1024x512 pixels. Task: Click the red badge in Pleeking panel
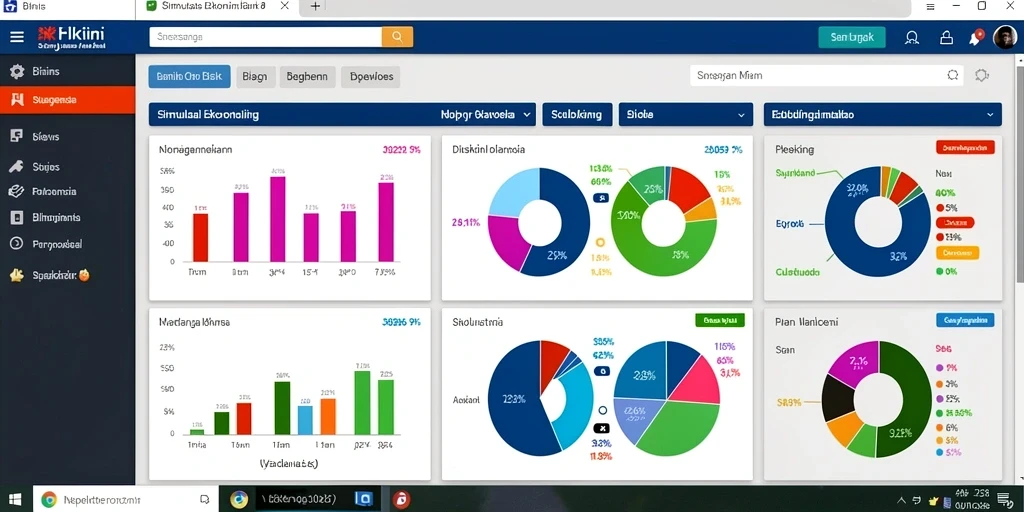[965, 147]
